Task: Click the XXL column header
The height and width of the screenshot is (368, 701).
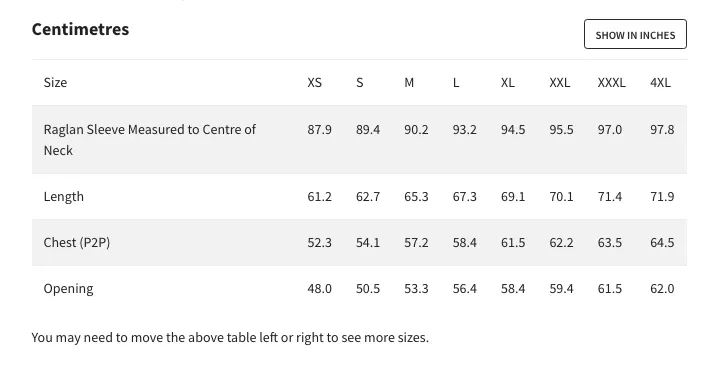Action: pos(559,83)
